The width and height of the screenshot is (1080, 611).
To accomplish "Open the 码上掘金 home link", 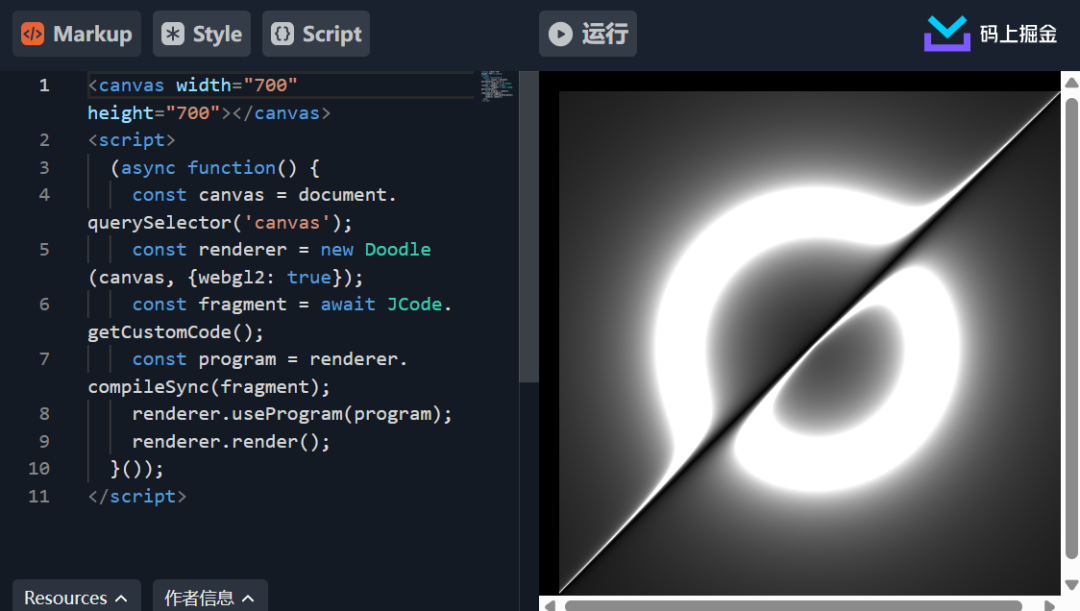I will (990, 33).
